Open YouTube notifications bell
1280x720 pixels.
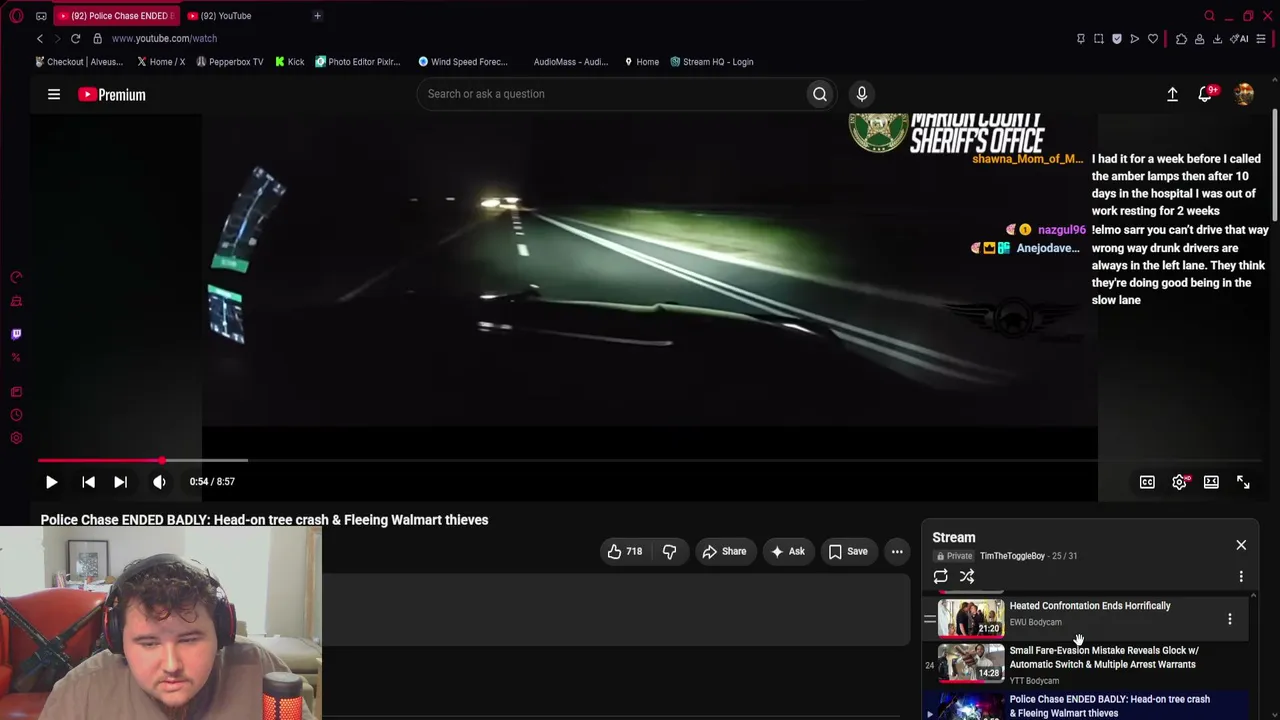point(1206,94)
